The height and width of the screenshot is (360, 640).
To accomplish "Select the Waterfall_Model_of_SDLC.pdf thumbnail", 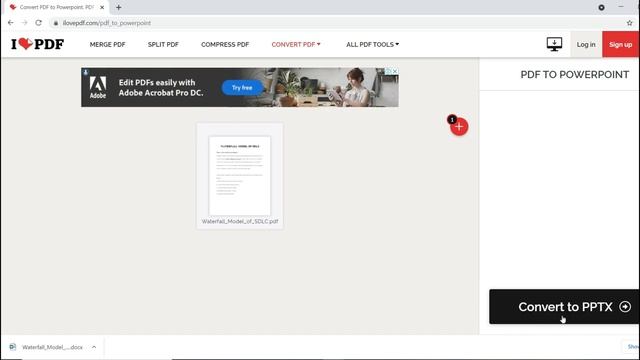I will 240,176.
